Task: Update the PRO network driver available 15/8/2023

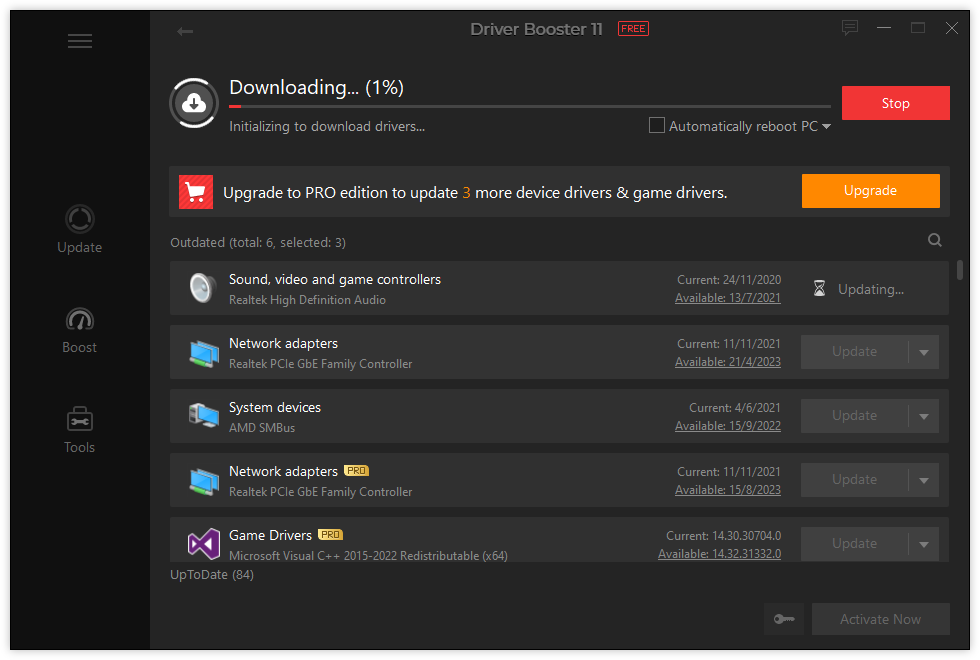Action: tap(854, 480)
